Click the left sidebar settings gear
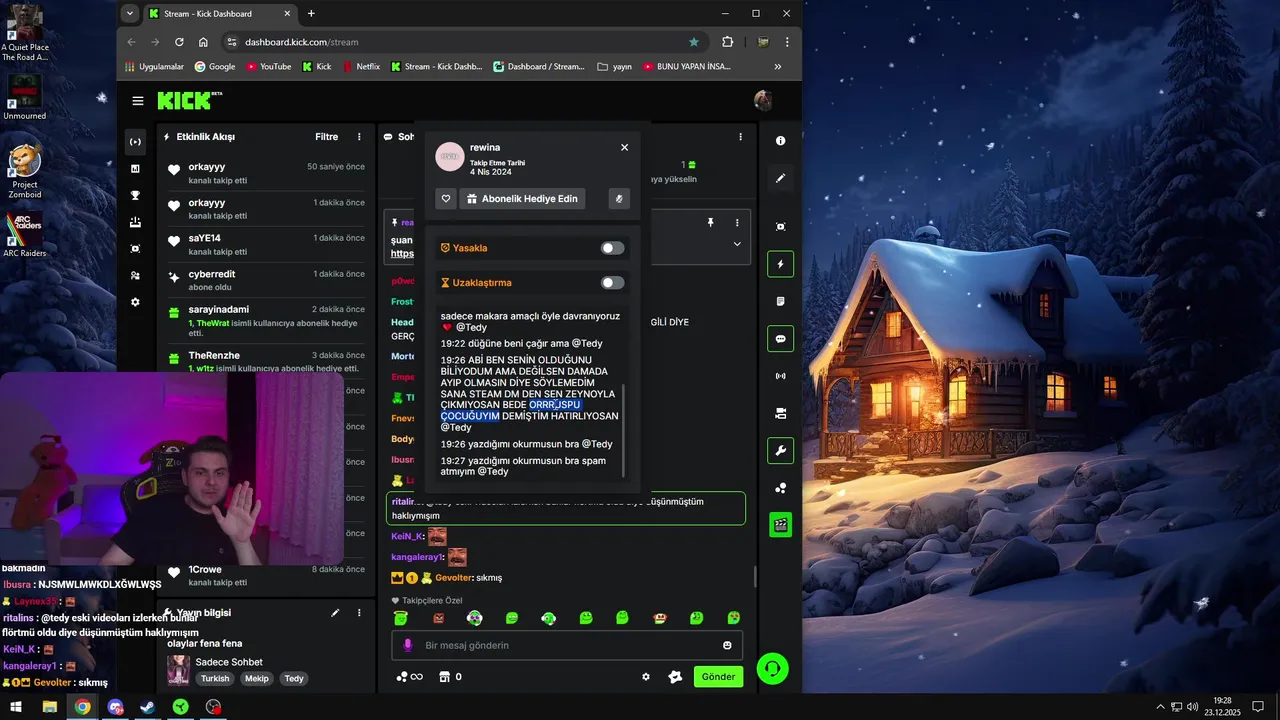Viewport: 1280px width, 720px height. click(x=135, y=302)
